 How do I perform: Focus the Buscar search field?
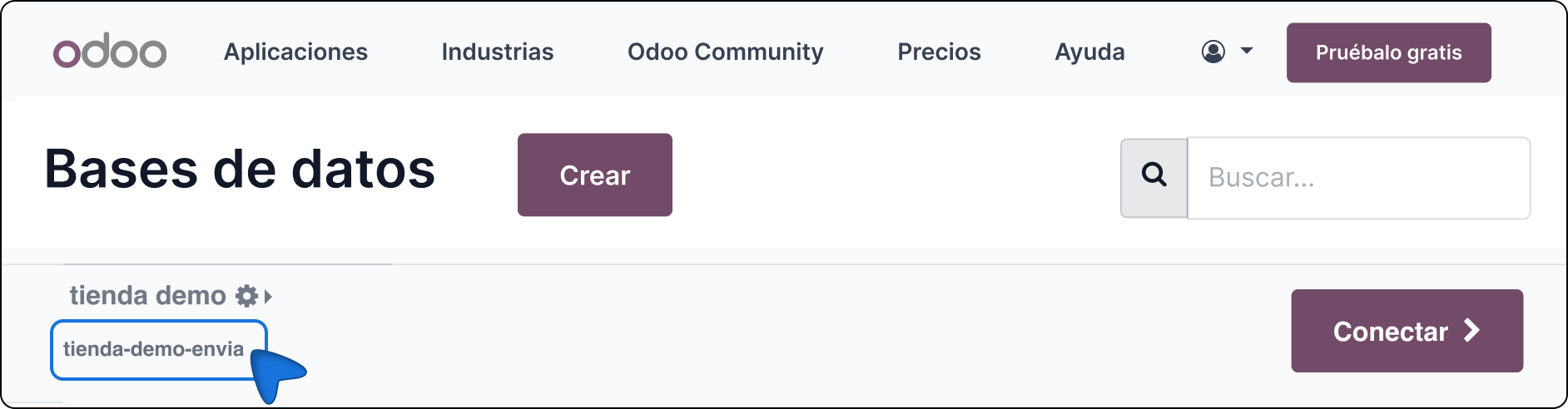1358,178
